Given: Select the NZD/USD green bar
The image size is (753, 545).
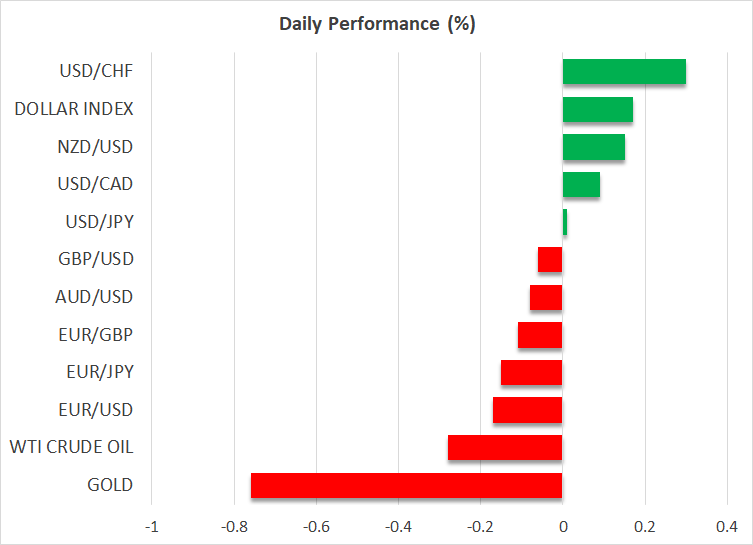Looking at the screenshot, I should pyautogui.click(x=593, y=147).
